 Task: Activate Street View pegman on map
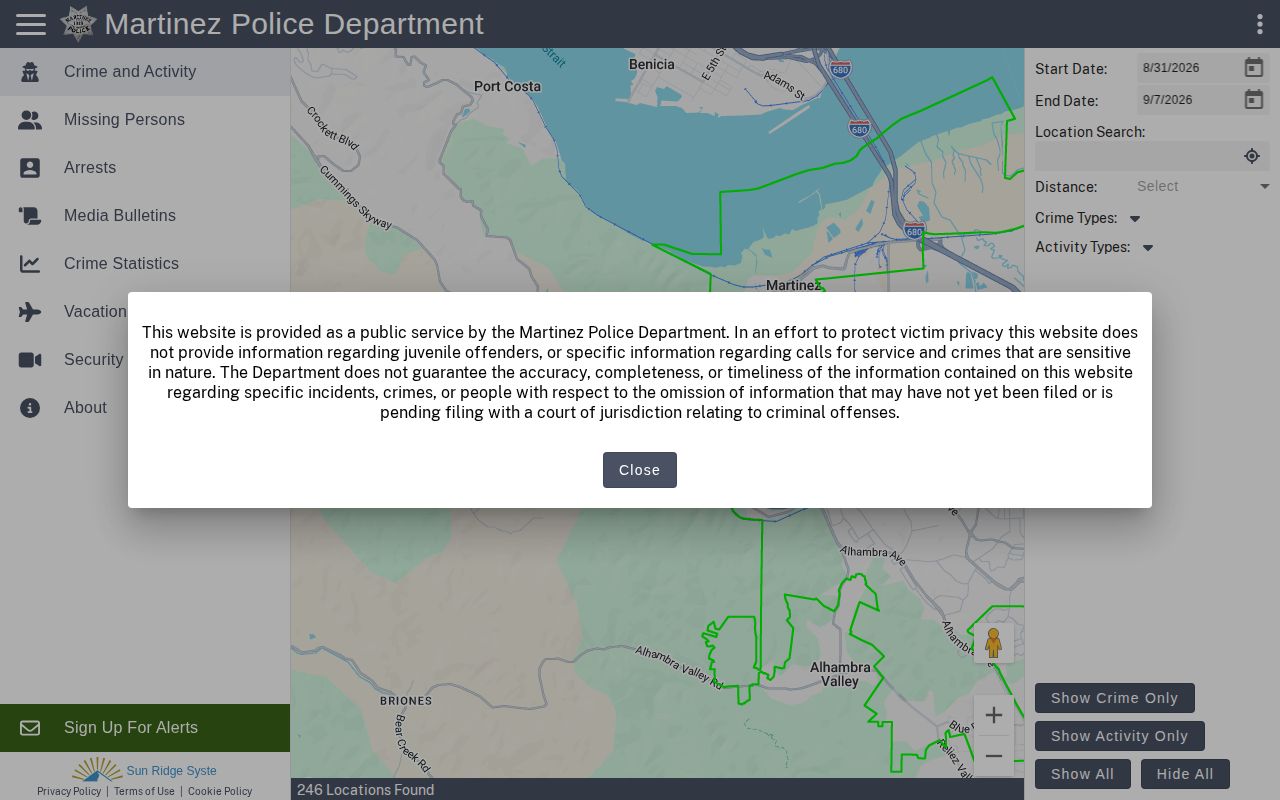(993, 643)
